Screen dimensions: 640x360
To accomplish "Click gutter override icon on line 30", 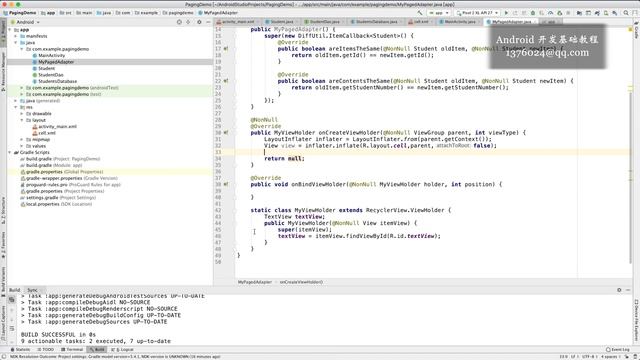I will pos(226,133).
